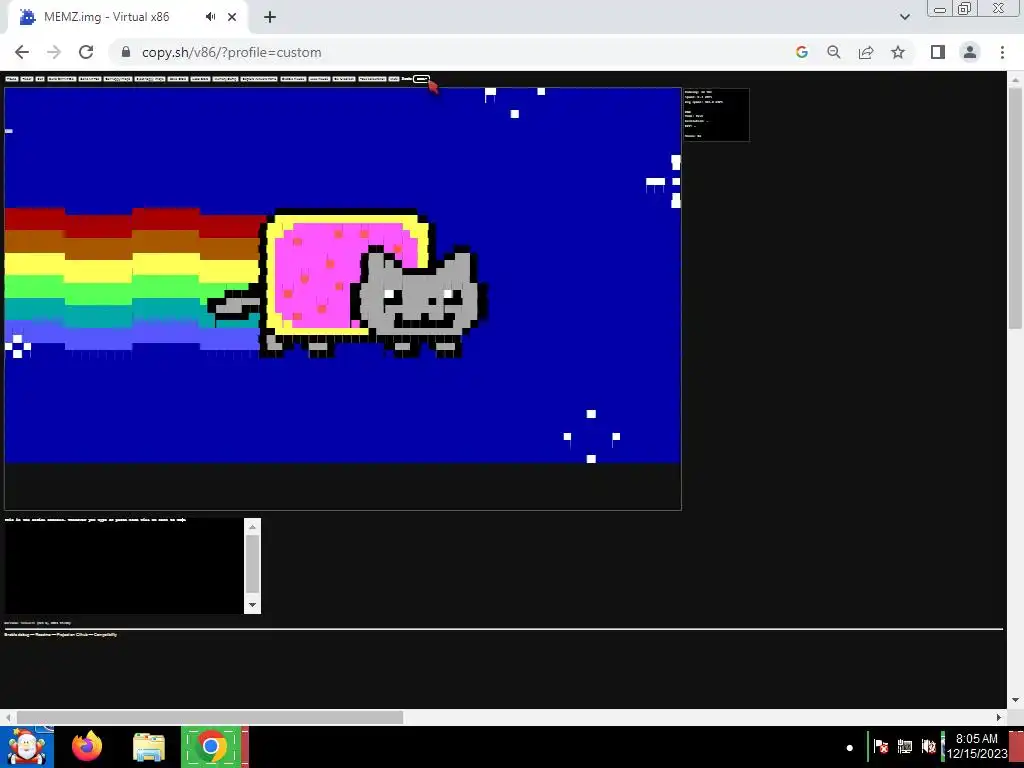Click inside the serial console text area
Image resolution: width=1024 pixels, height=768 pixels.
coord(124,566)
